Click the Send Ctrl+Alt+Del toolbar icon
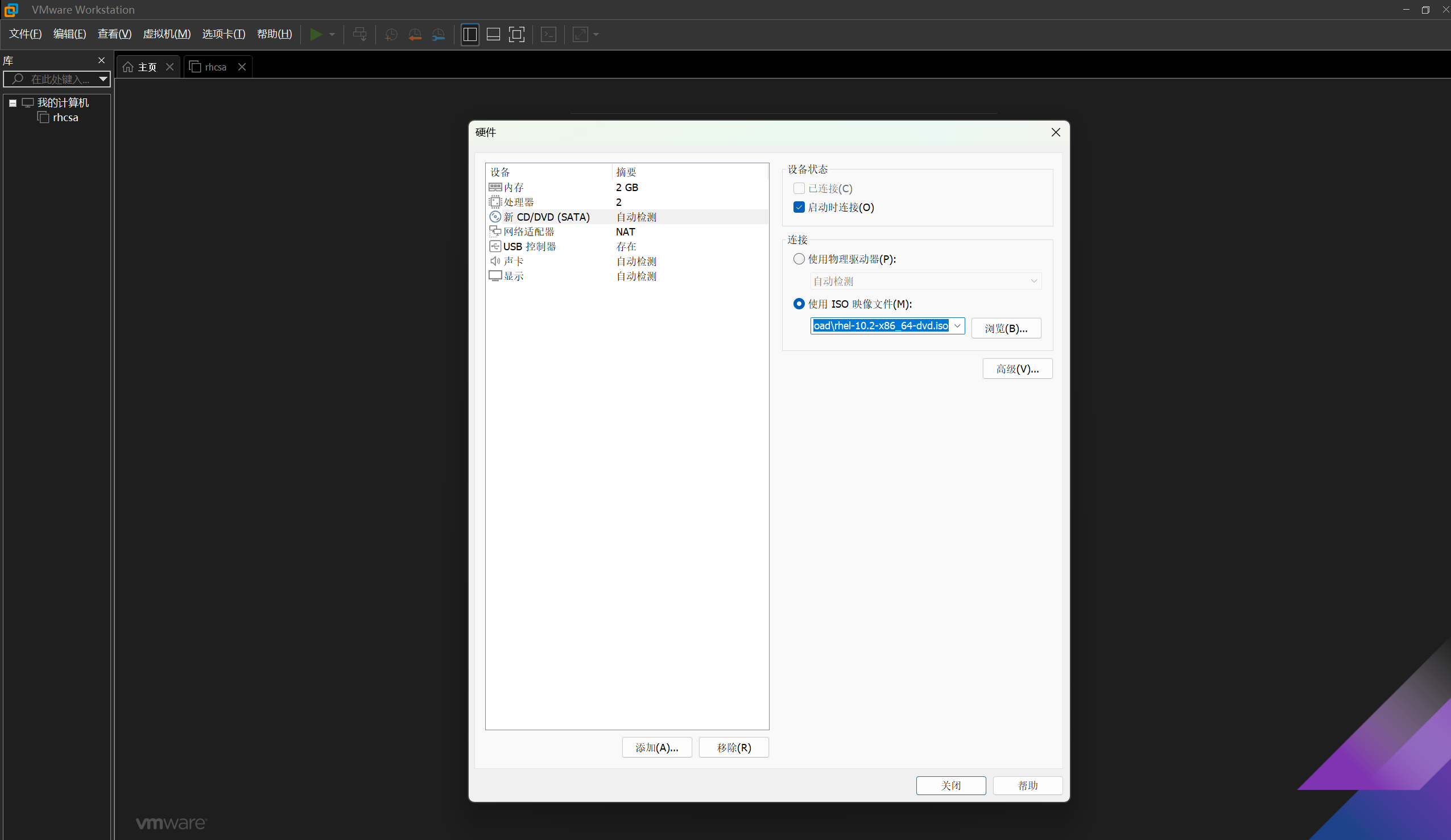Screen dimensions: 1451x840 (x=360, y=35)
